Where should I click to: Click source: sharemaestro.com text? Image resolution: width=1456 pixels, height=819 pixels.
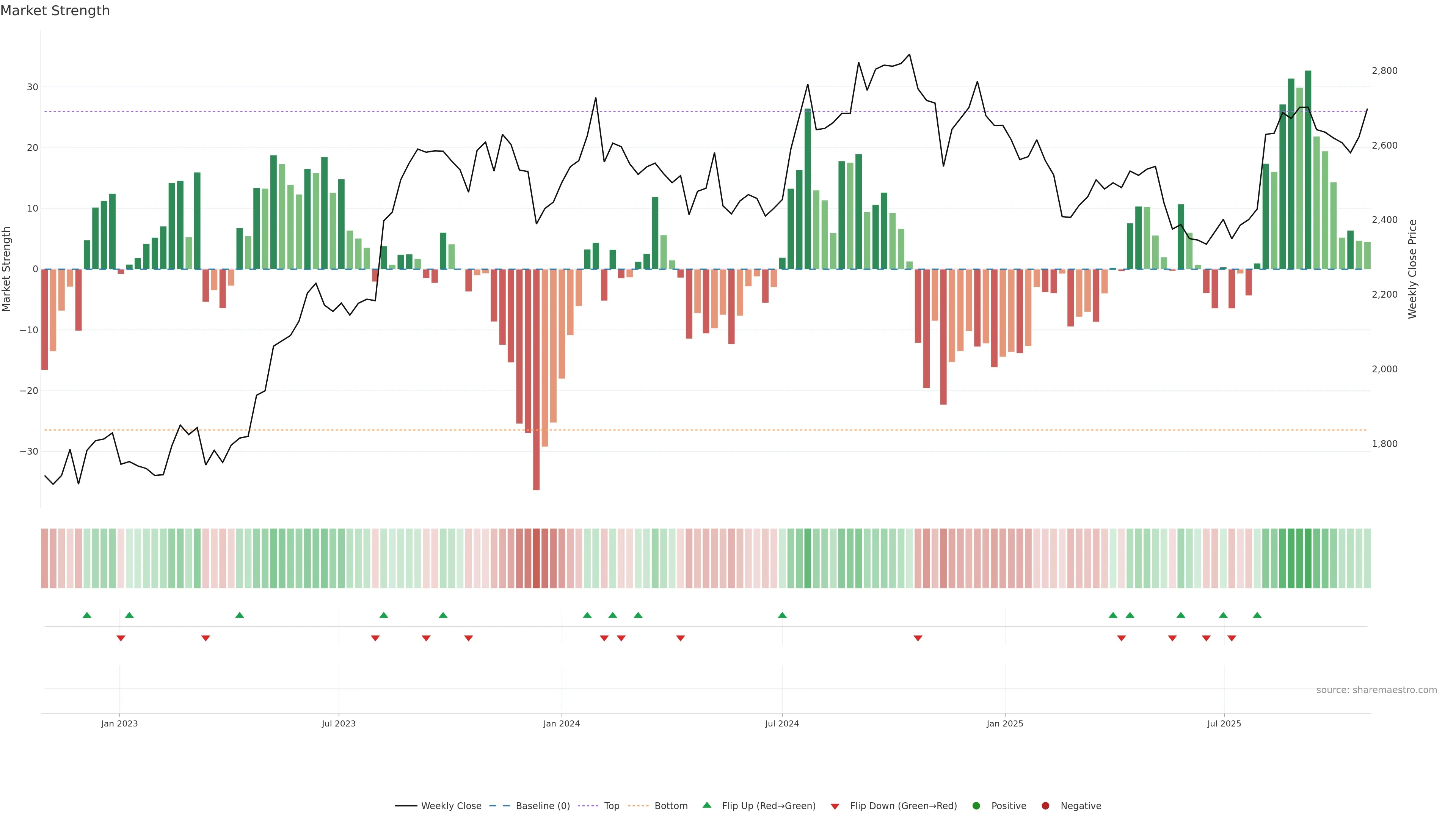point(1376,690)
